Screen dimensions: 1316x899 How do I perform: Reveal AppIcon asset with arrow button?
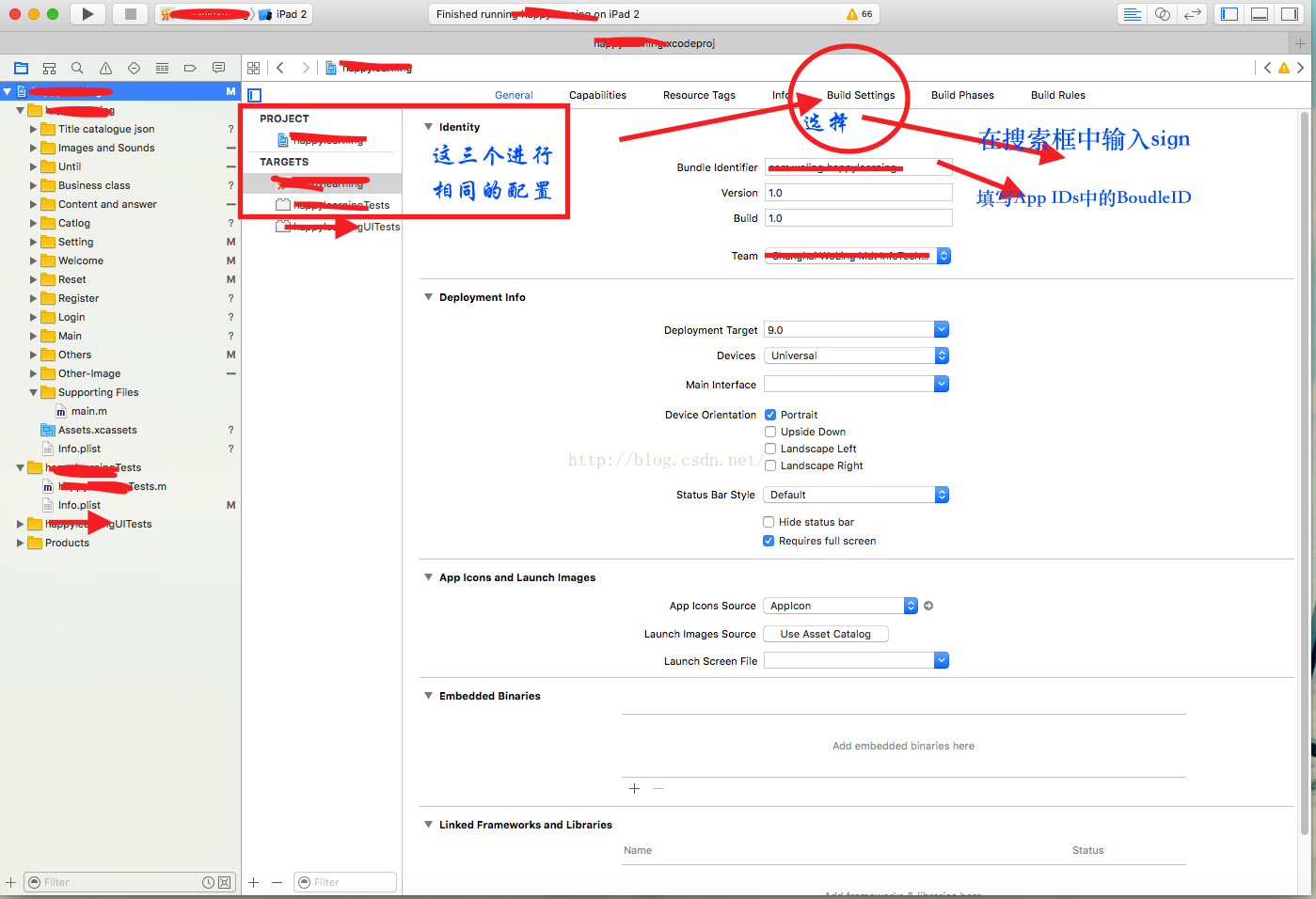click(928, 606)
